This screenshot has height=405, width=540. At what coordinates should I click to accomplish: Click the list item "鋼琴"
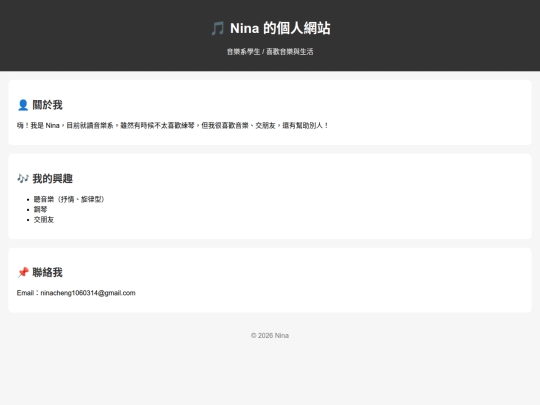(40, 209)
